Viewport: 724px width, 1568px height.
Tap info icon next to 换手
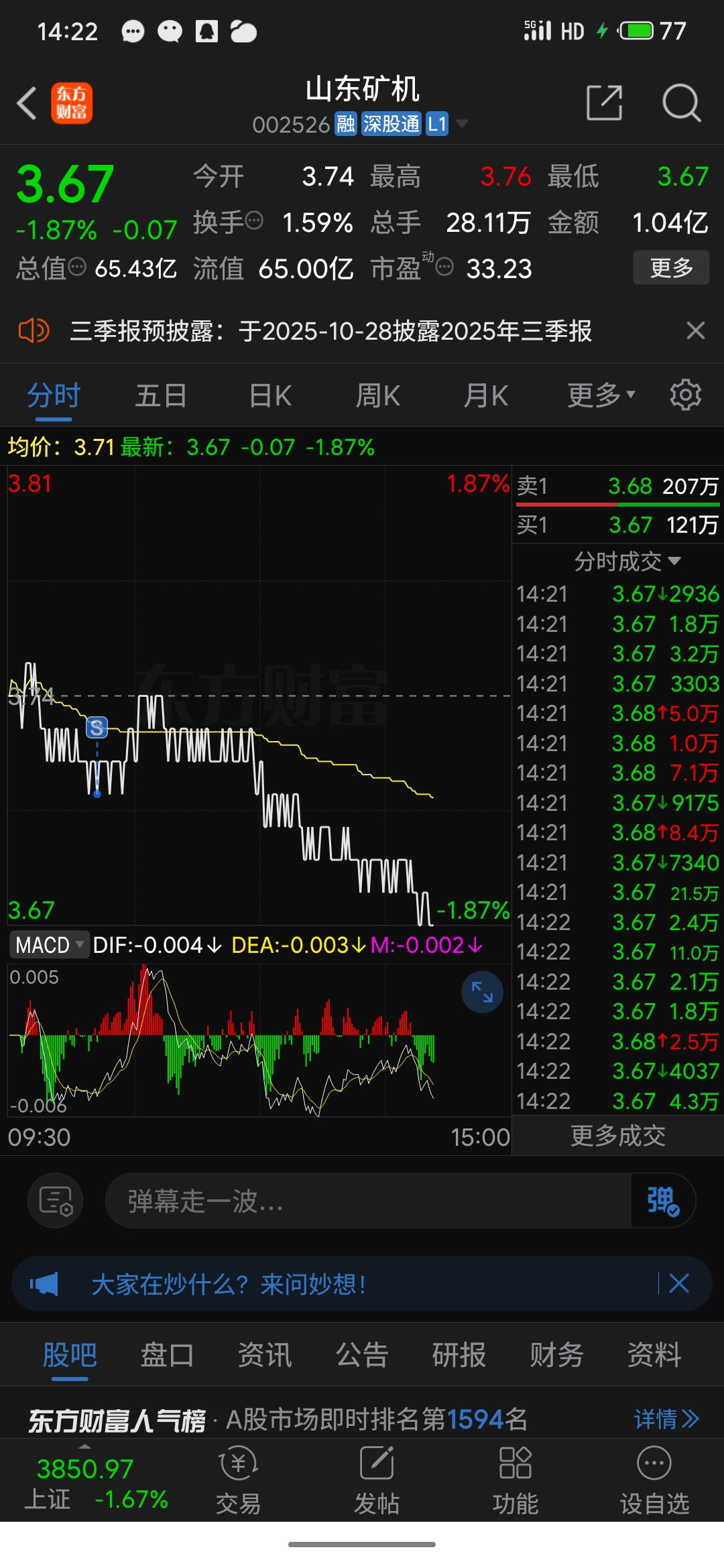click(254, 220)
